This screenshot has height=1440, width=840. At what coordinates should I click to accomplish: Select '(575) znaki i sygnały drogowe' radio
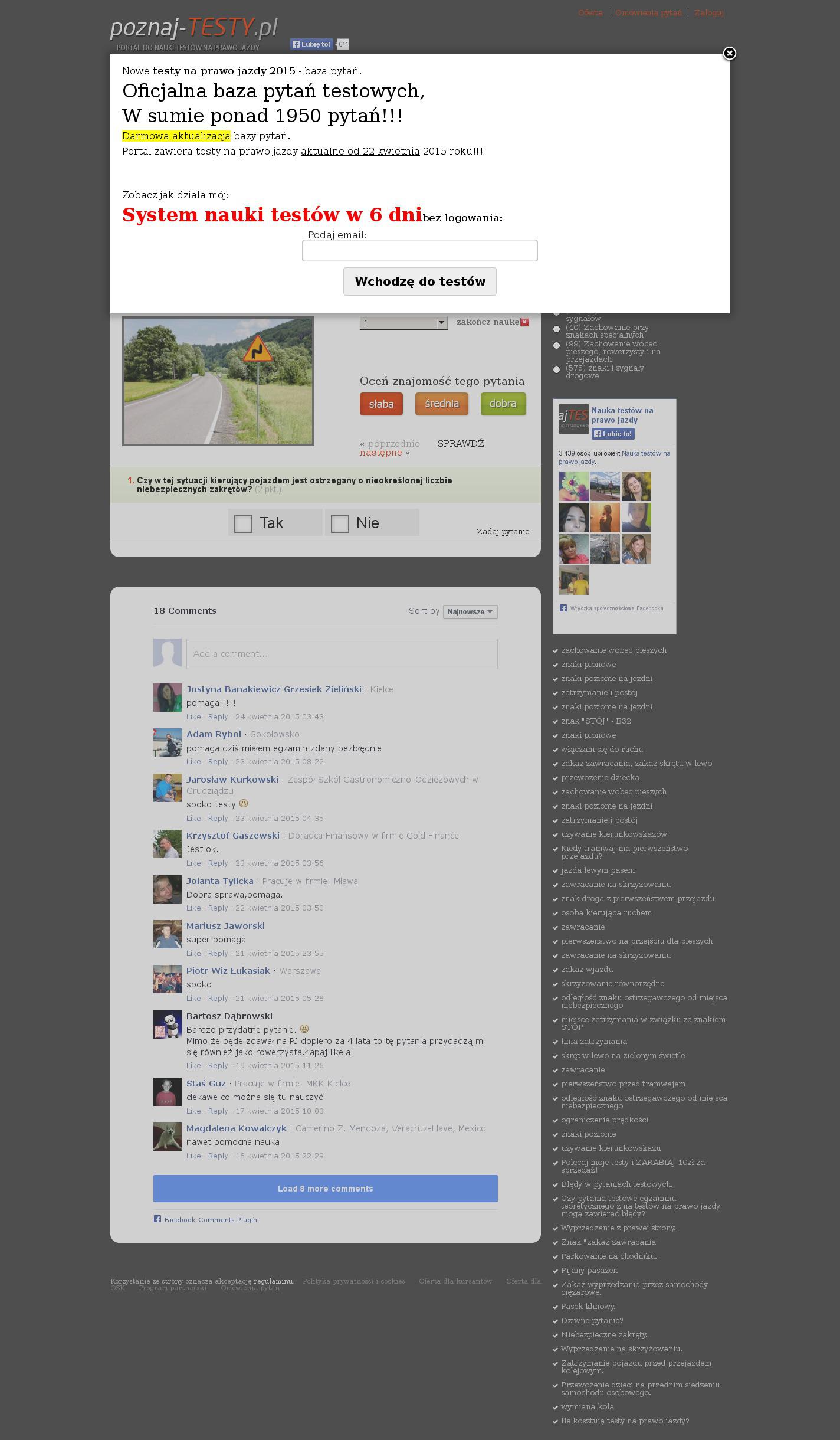[x=556, y=370]
